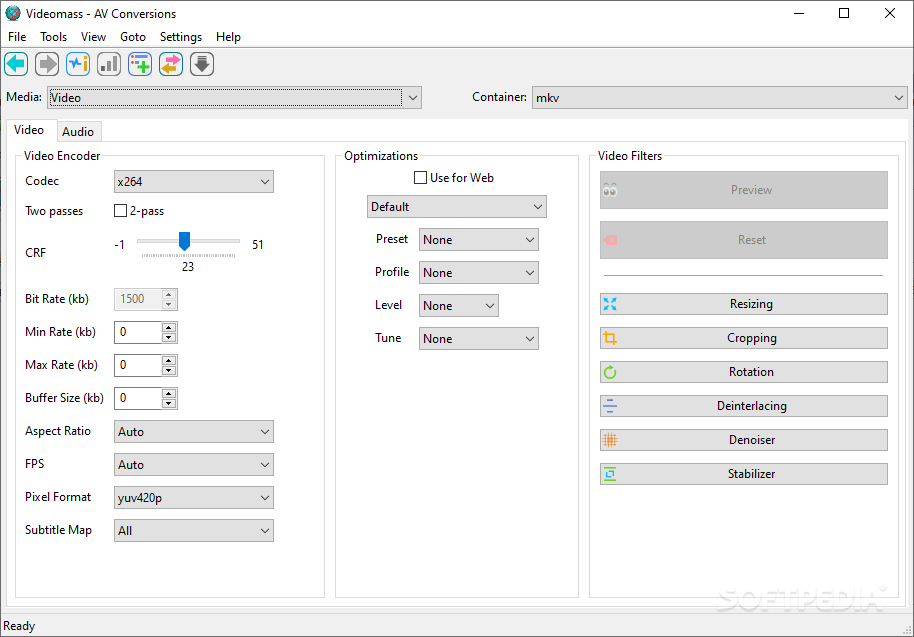The image size is (914, 637).
Task: Click the gray forward arrow toolbar icon
Action: tap(47, 64)
